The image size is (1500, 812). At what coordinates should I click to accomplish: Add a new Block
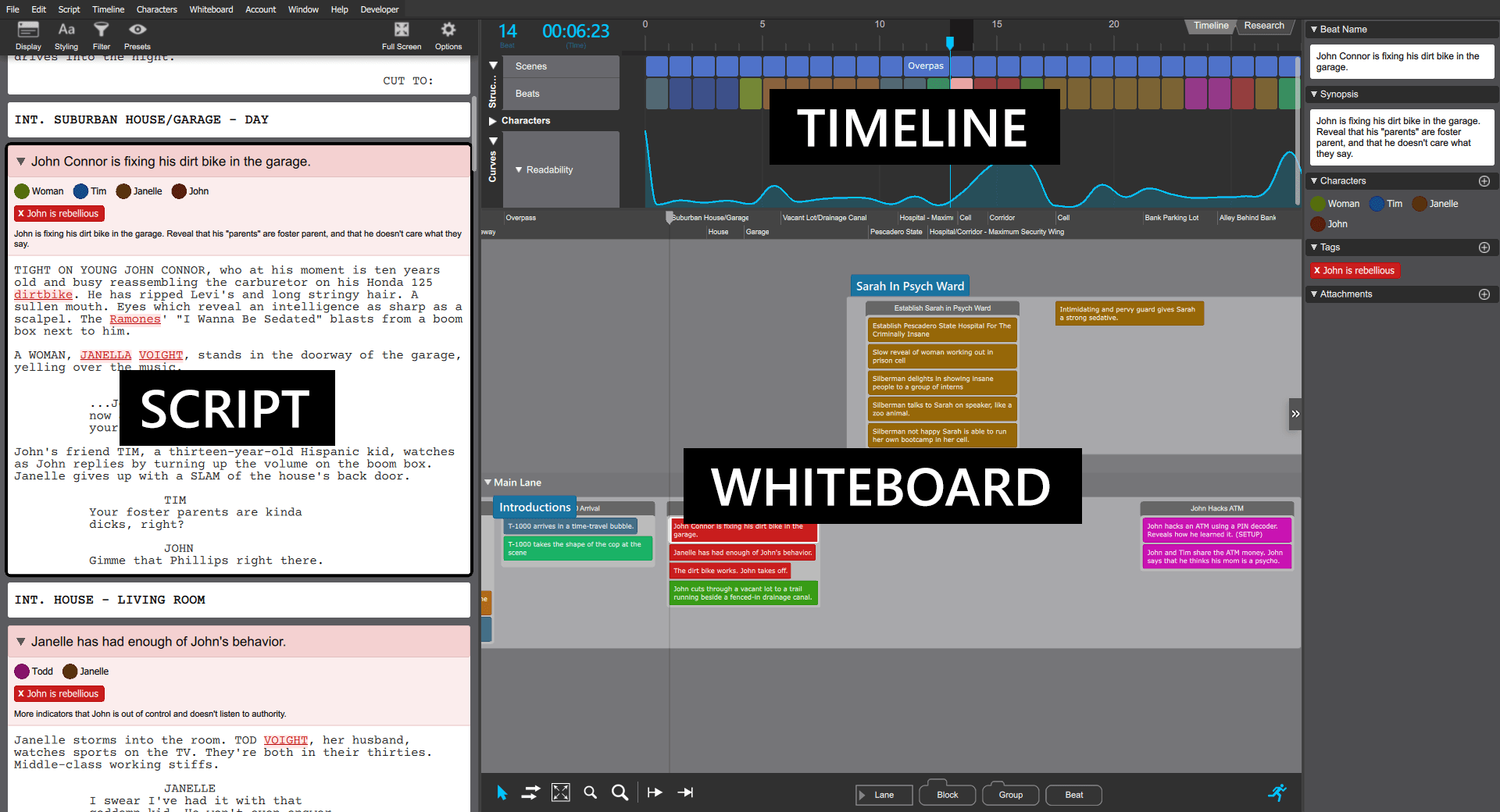(947, 795)
